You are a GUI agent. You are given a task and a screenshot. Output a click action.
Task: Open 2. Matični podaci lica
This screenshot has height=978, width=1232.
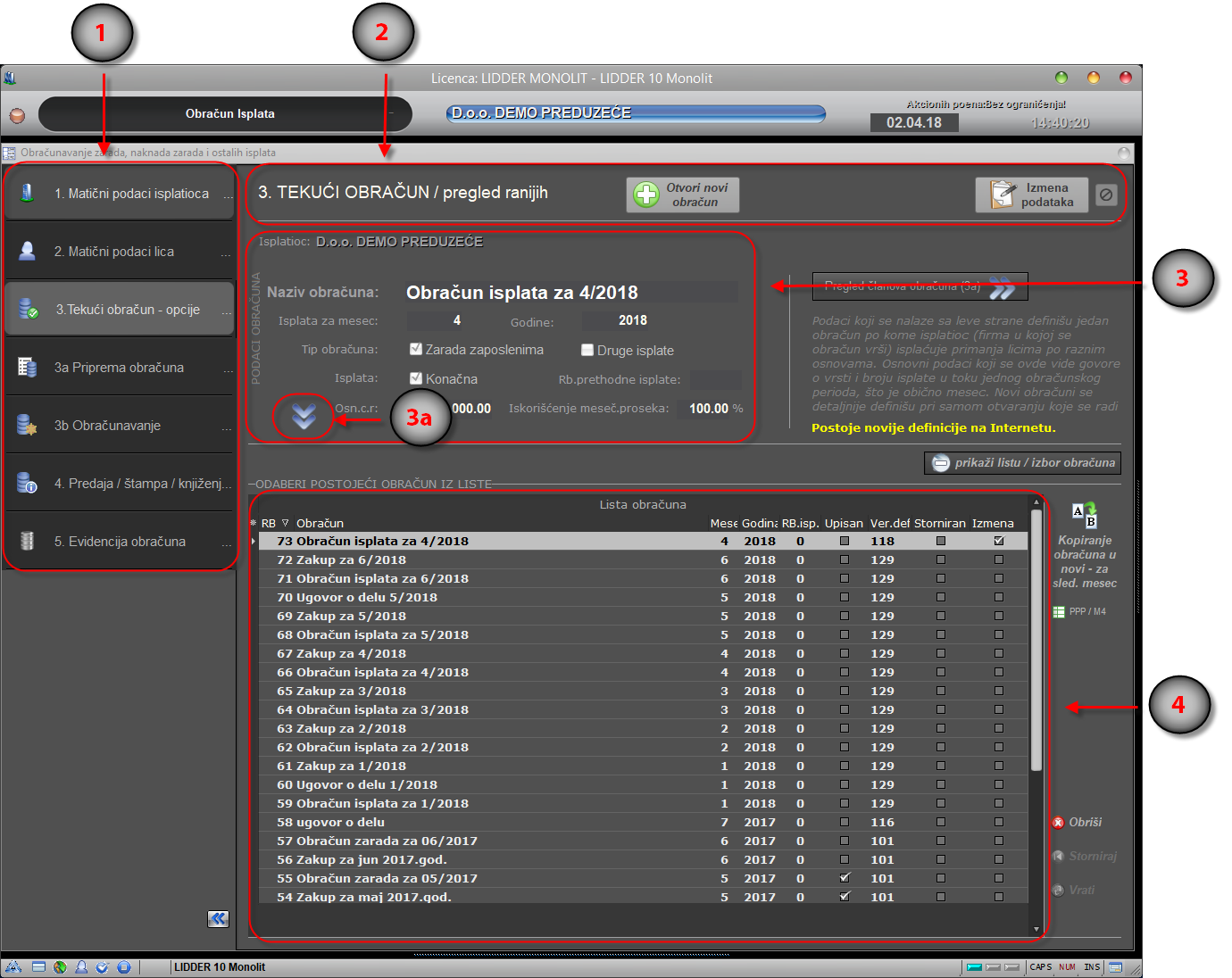pyautogui.click(x=121, y=252)
